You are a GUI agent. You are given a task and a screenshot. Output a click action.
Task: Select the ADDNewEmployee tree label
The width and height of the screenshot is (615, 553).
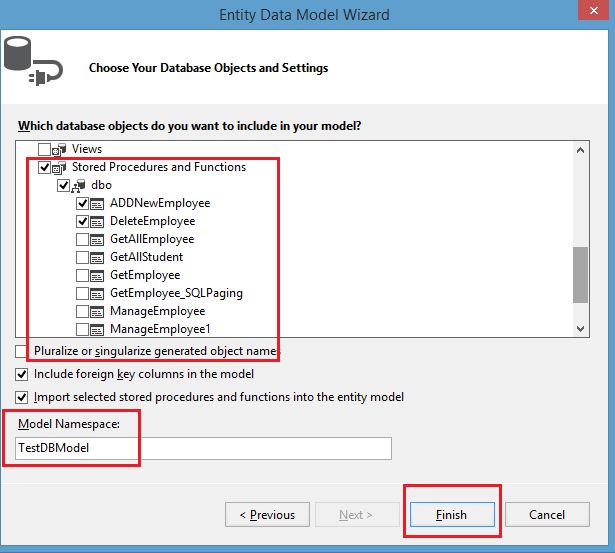point(160,203)
